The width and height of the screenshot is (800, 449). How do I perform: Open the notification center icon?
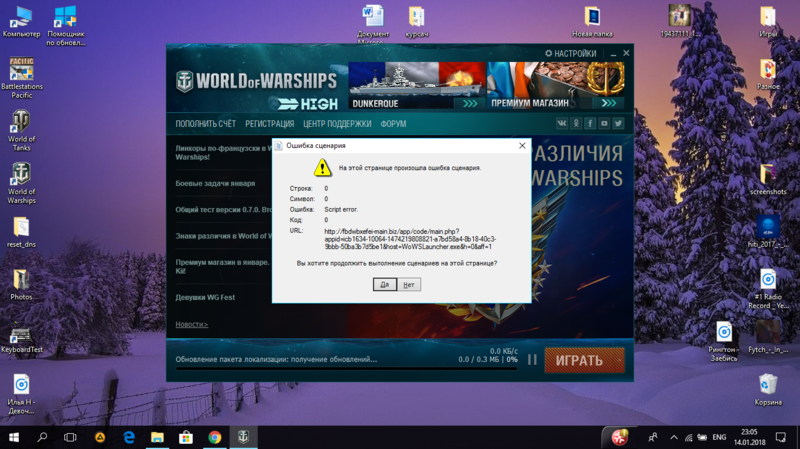pyautogui.click(x=781, y=437)
